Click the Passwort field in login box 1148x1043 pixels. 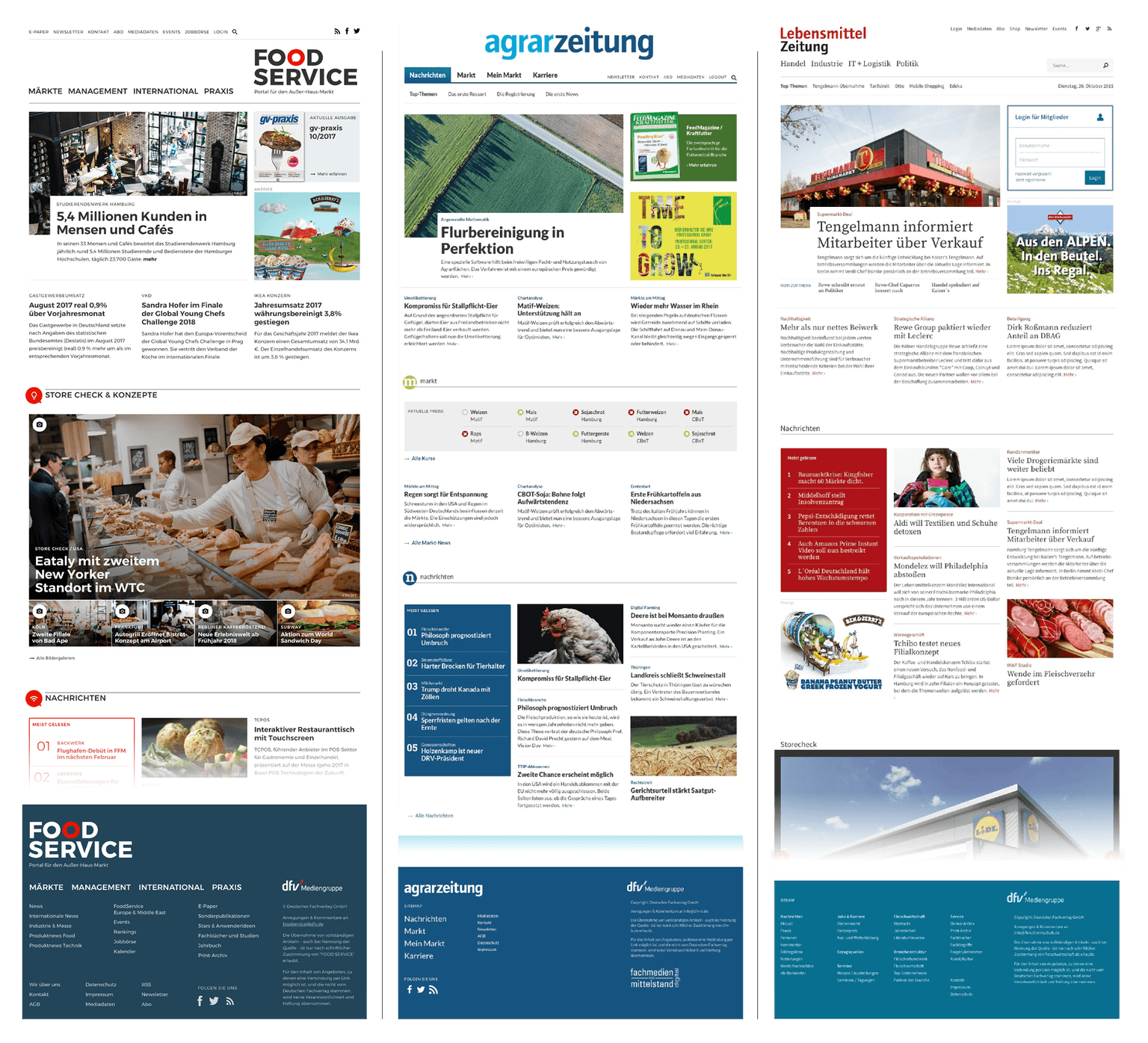tap(1059, 160)
